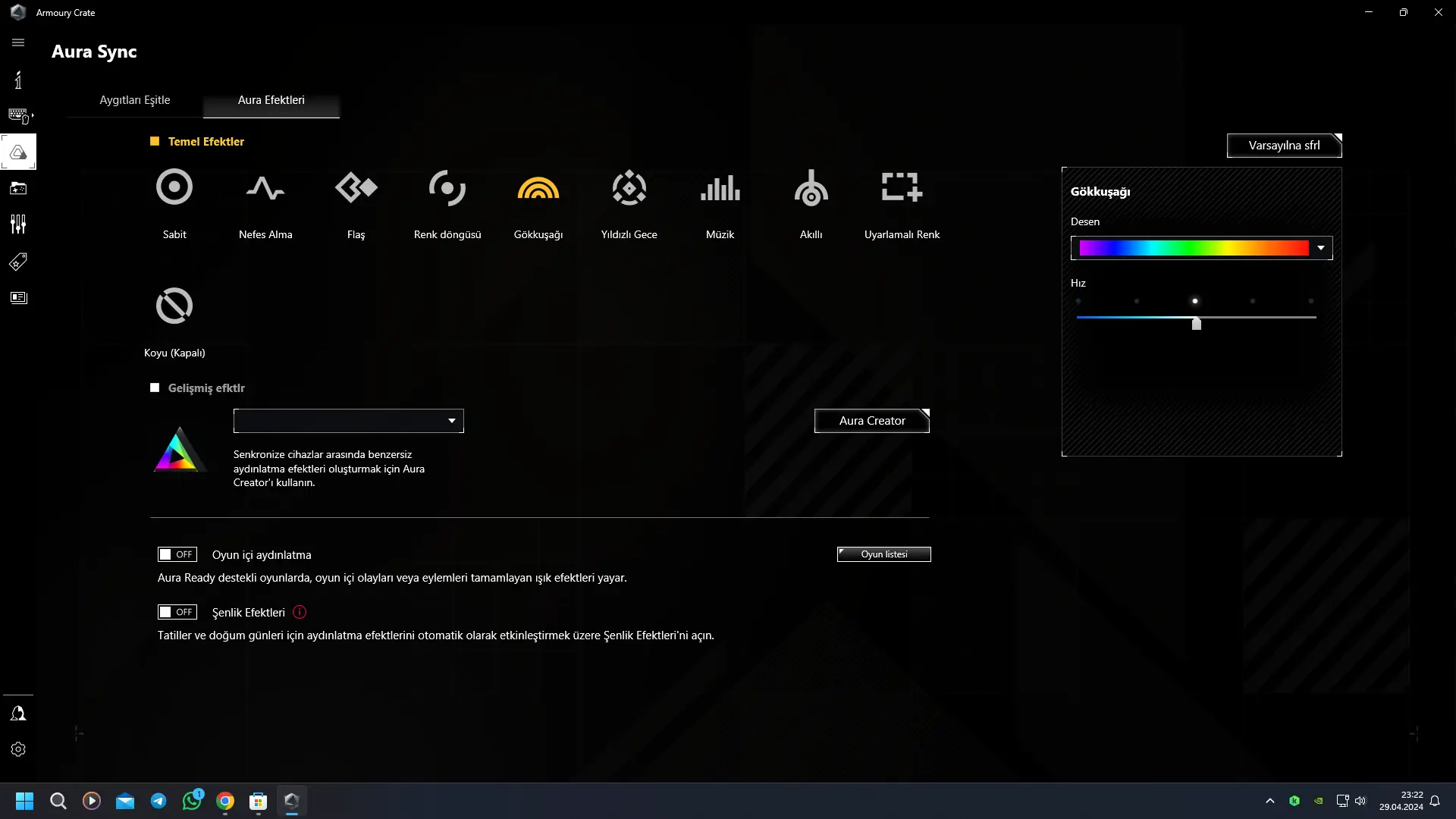The height and width of the screenshot is (819, 1456).
Task: Pick the Flaş strobing effect
Action: 356,187
